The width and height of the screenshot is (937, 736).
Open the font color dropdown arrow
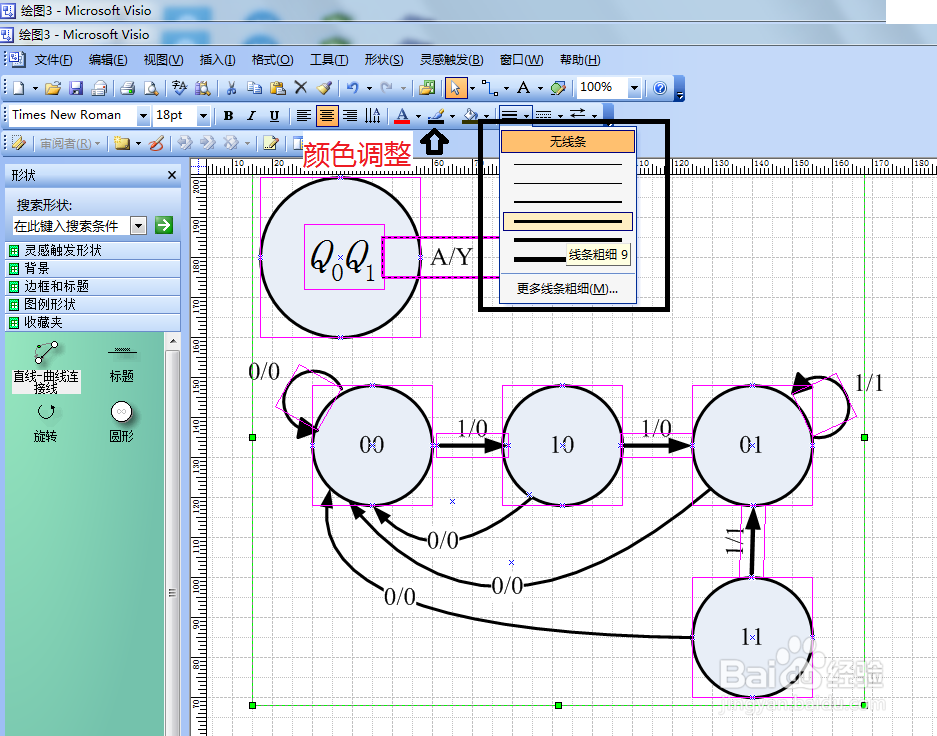click(x=418, y=116)
